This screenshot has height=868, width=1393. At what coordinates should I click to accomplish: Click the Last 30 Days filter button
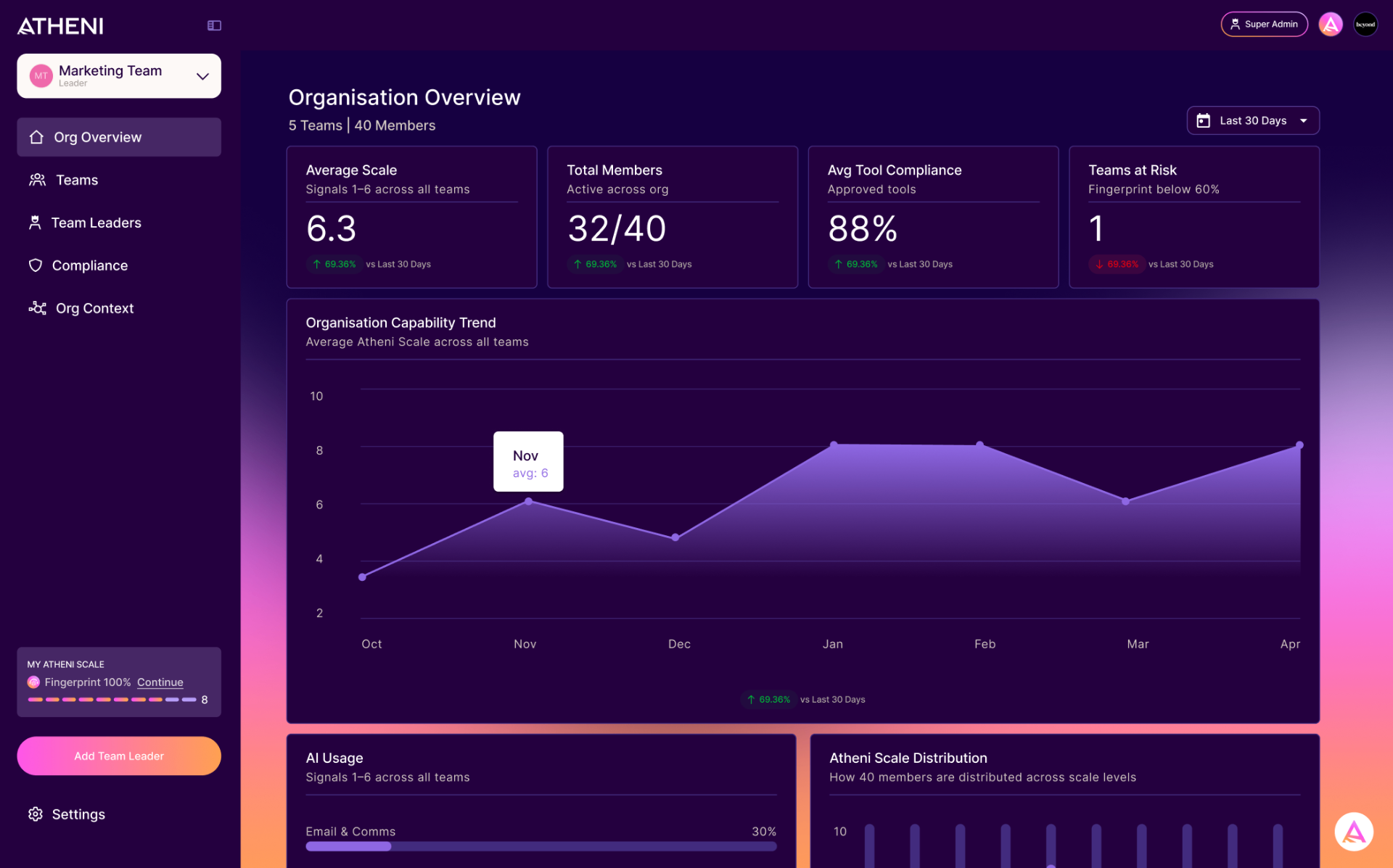click(x=1253, y=120)
